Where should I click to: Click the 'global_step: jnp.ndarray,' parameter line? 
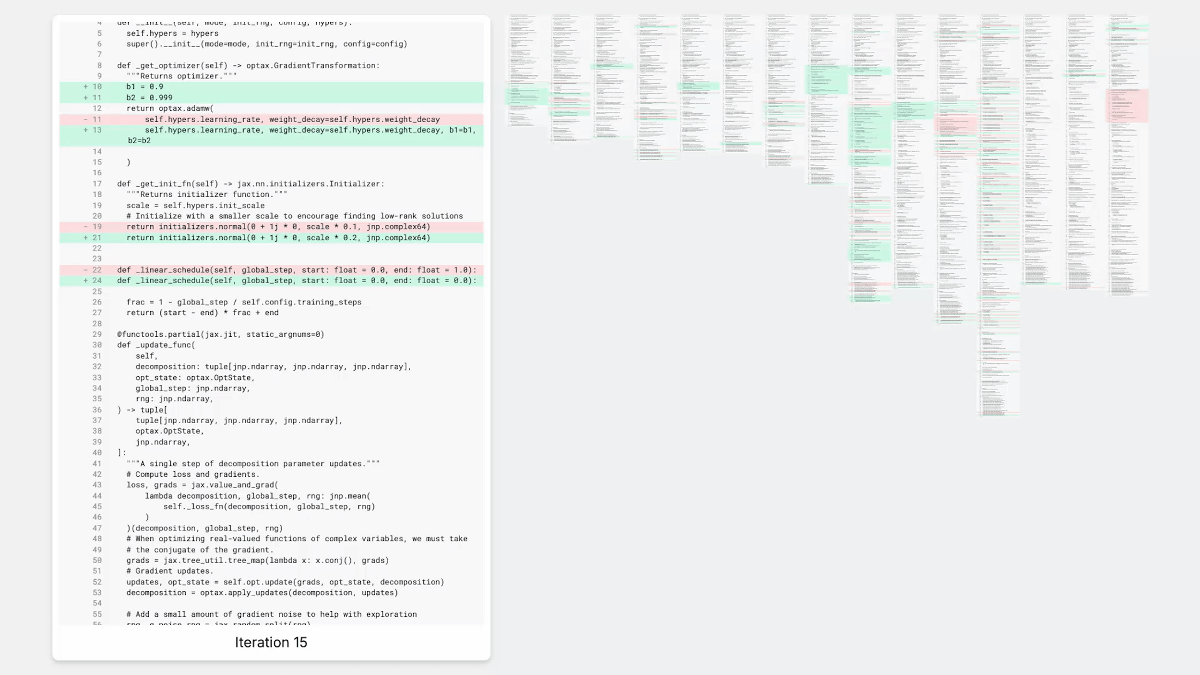(x=193, y=388)
